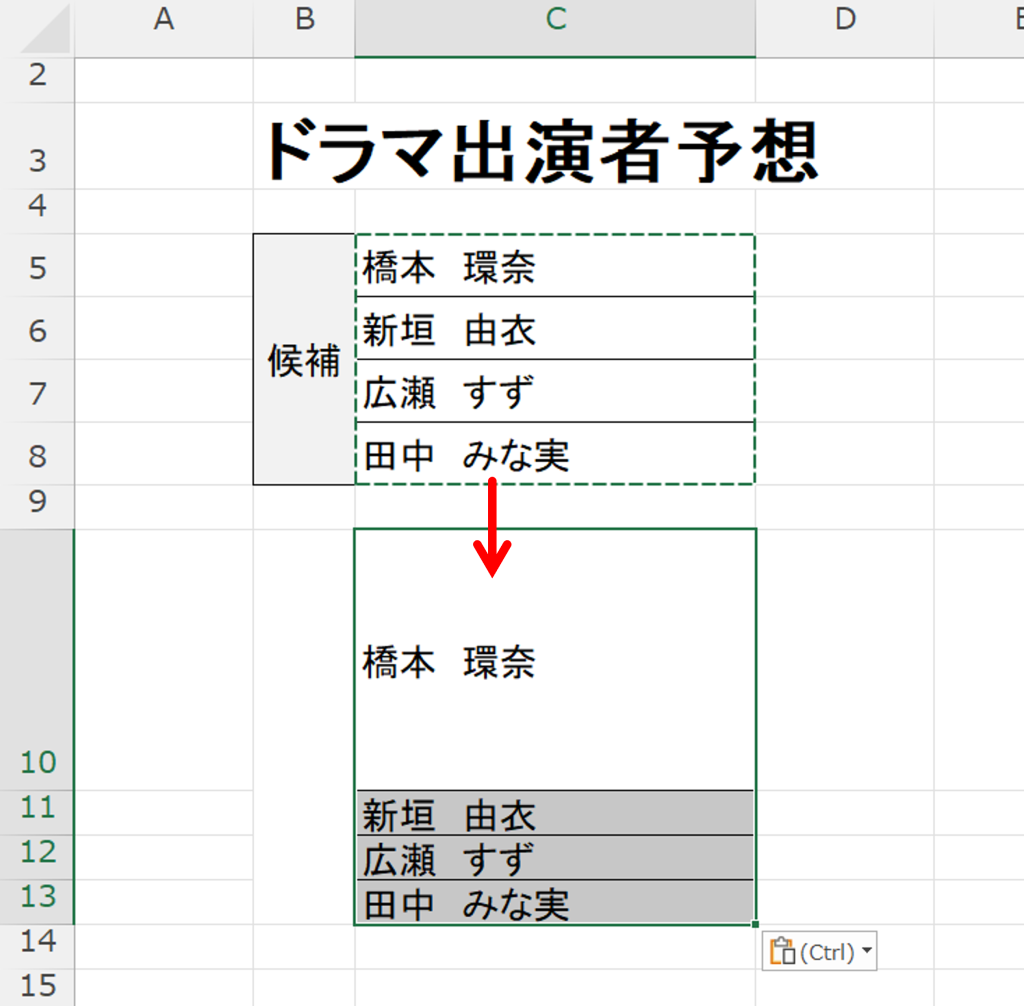Click the Paste Options clipboard icon
The image size is (1024, 1006).
782,952
